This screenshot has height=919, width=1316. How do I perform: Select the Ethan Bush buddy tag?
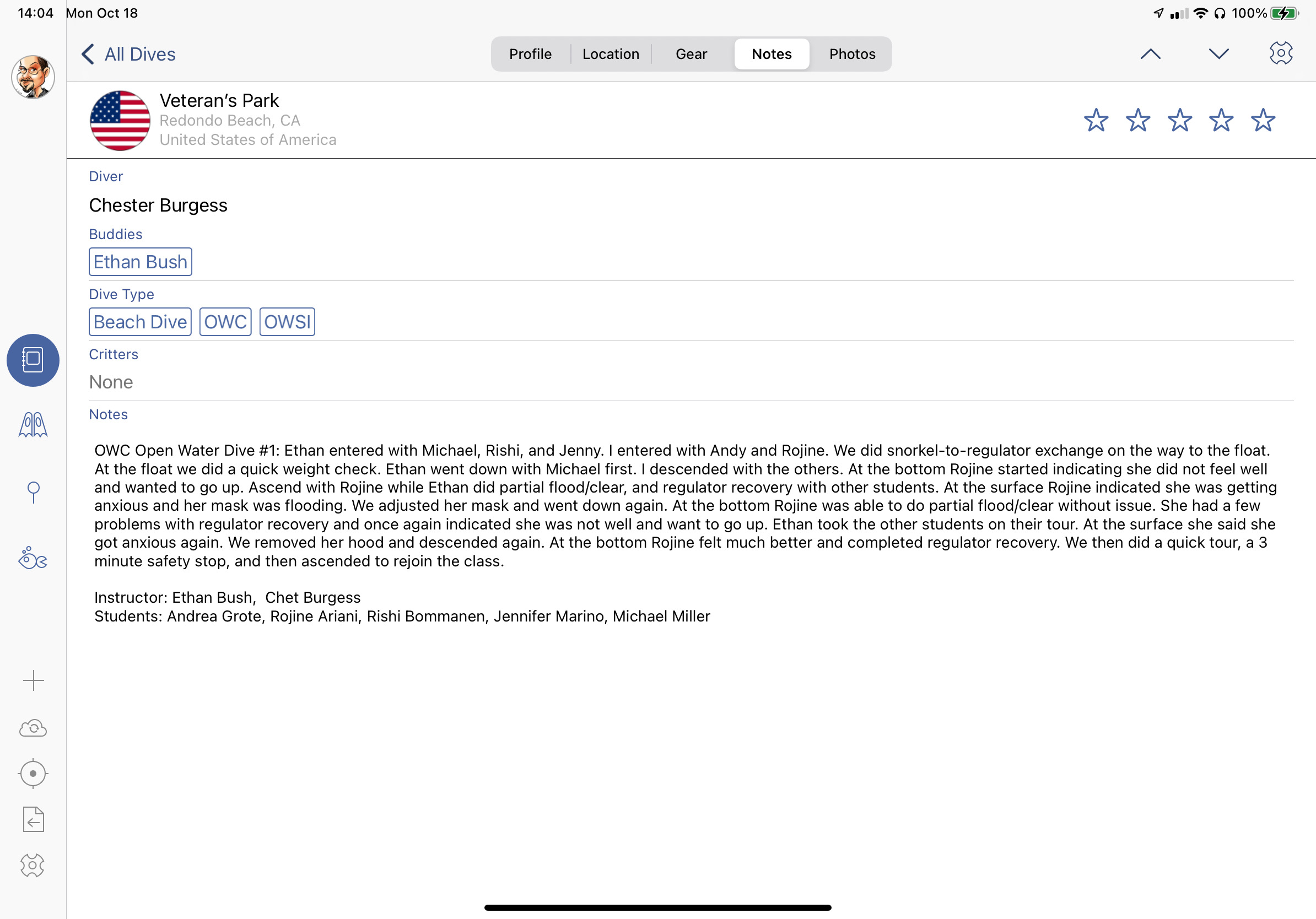point(141,262)
